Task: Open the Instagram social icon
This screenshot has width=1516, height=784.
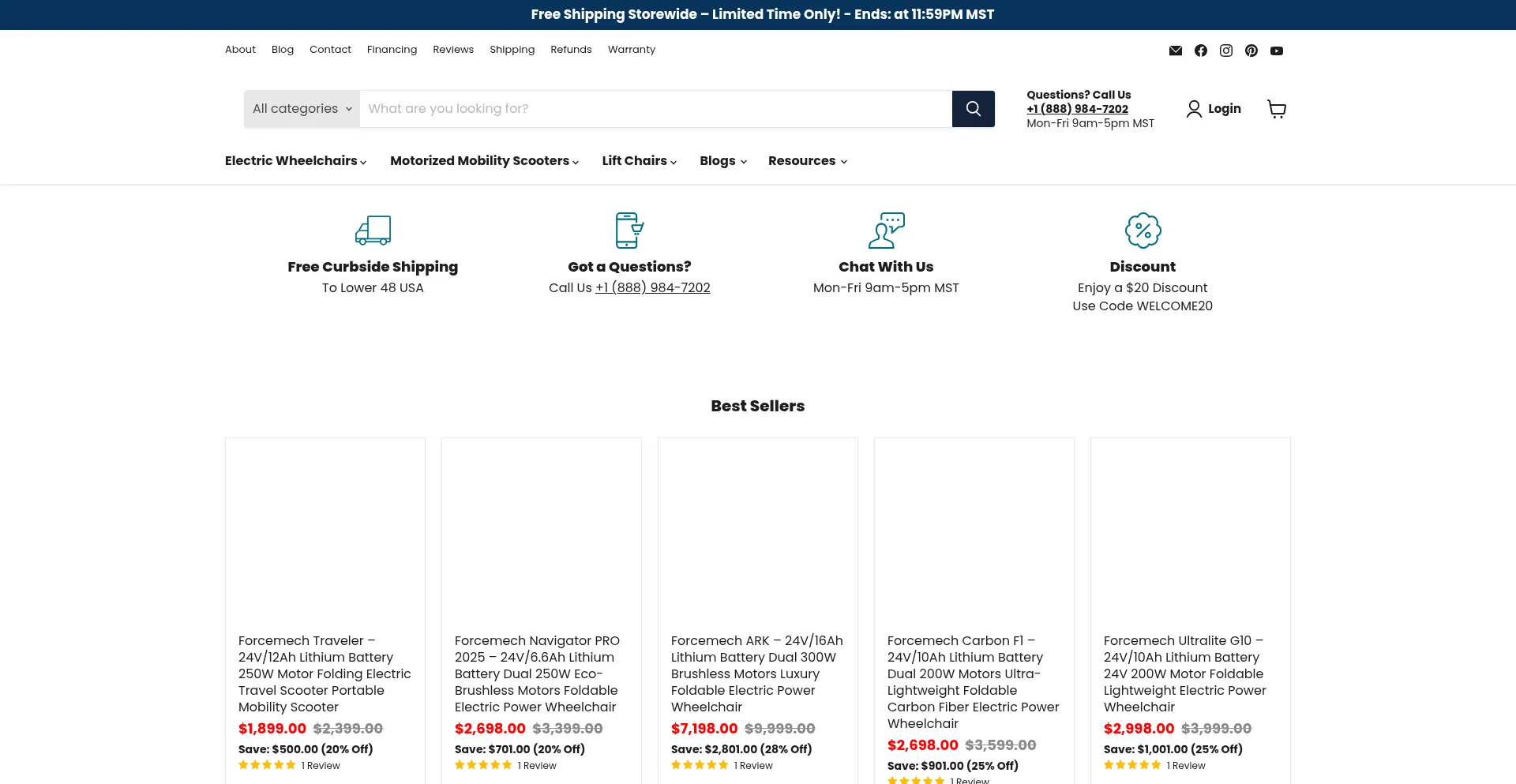Action: point(1225,51)
